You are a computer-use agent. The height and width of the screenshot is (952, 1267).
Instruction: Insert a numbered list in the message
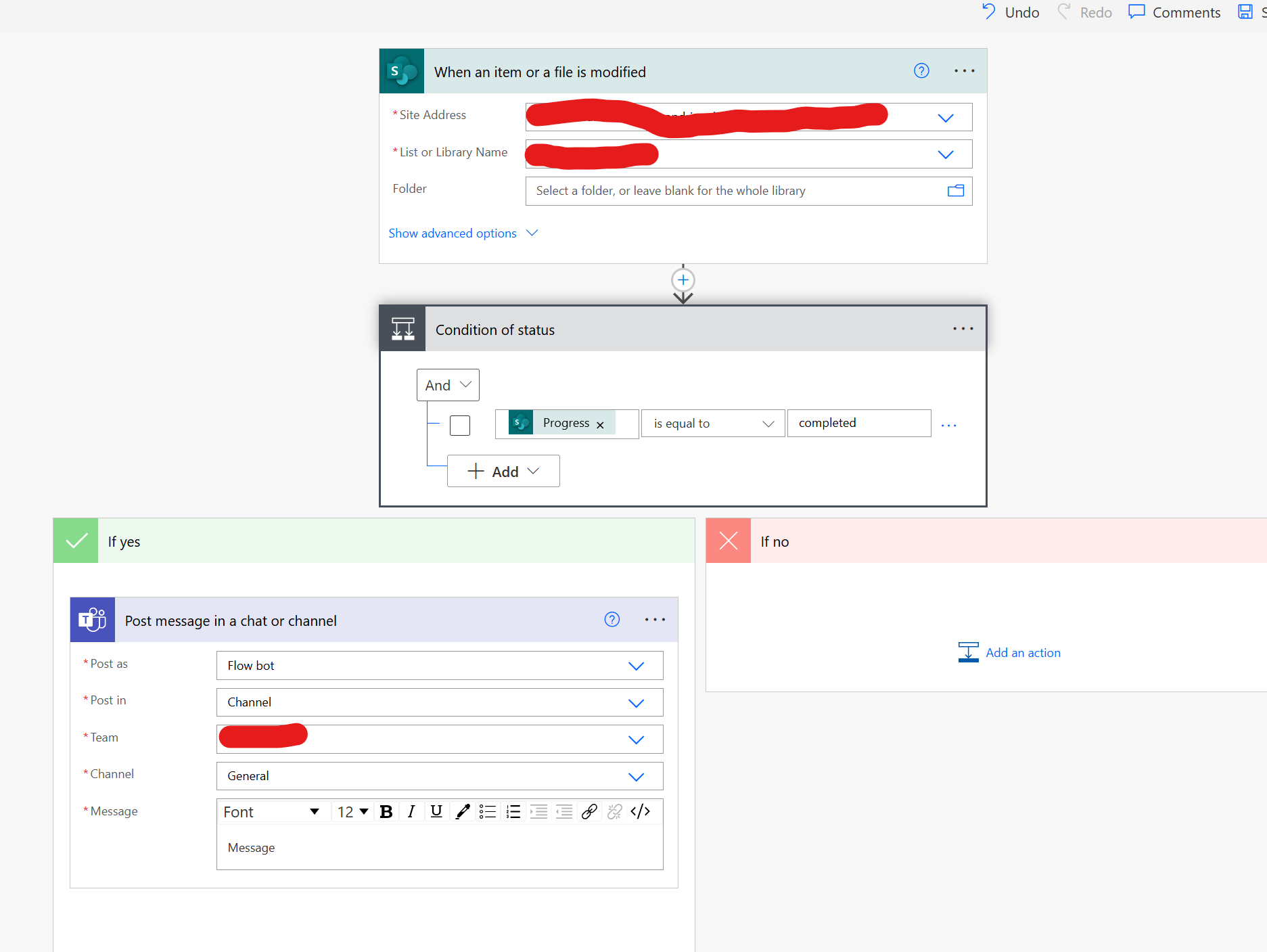513,811
